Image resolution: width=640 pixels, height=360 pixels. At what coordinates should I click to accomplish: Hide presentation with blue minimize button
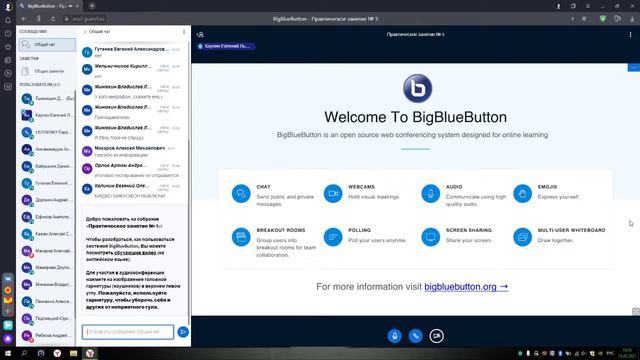633,67
